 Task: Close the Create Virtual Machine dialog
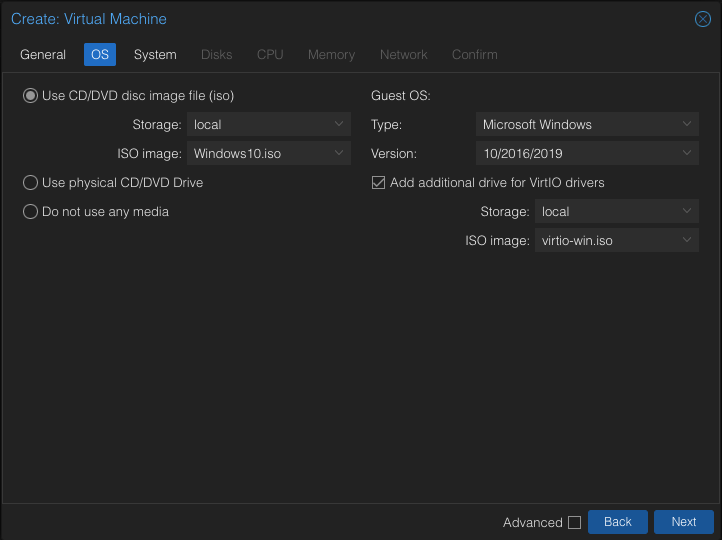point(702,19)
